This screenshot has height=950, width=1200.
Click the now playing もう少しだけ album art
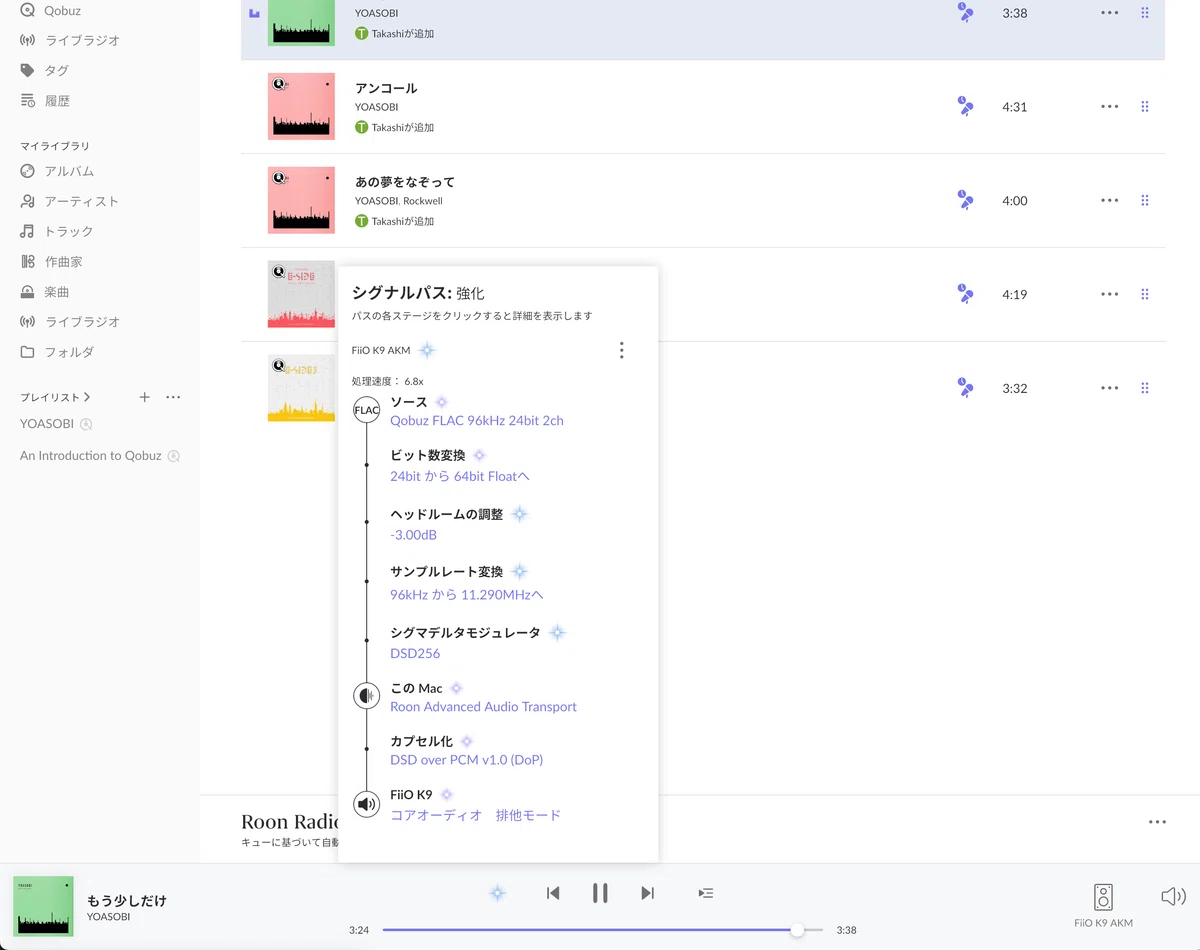click(x=43, y=906)
